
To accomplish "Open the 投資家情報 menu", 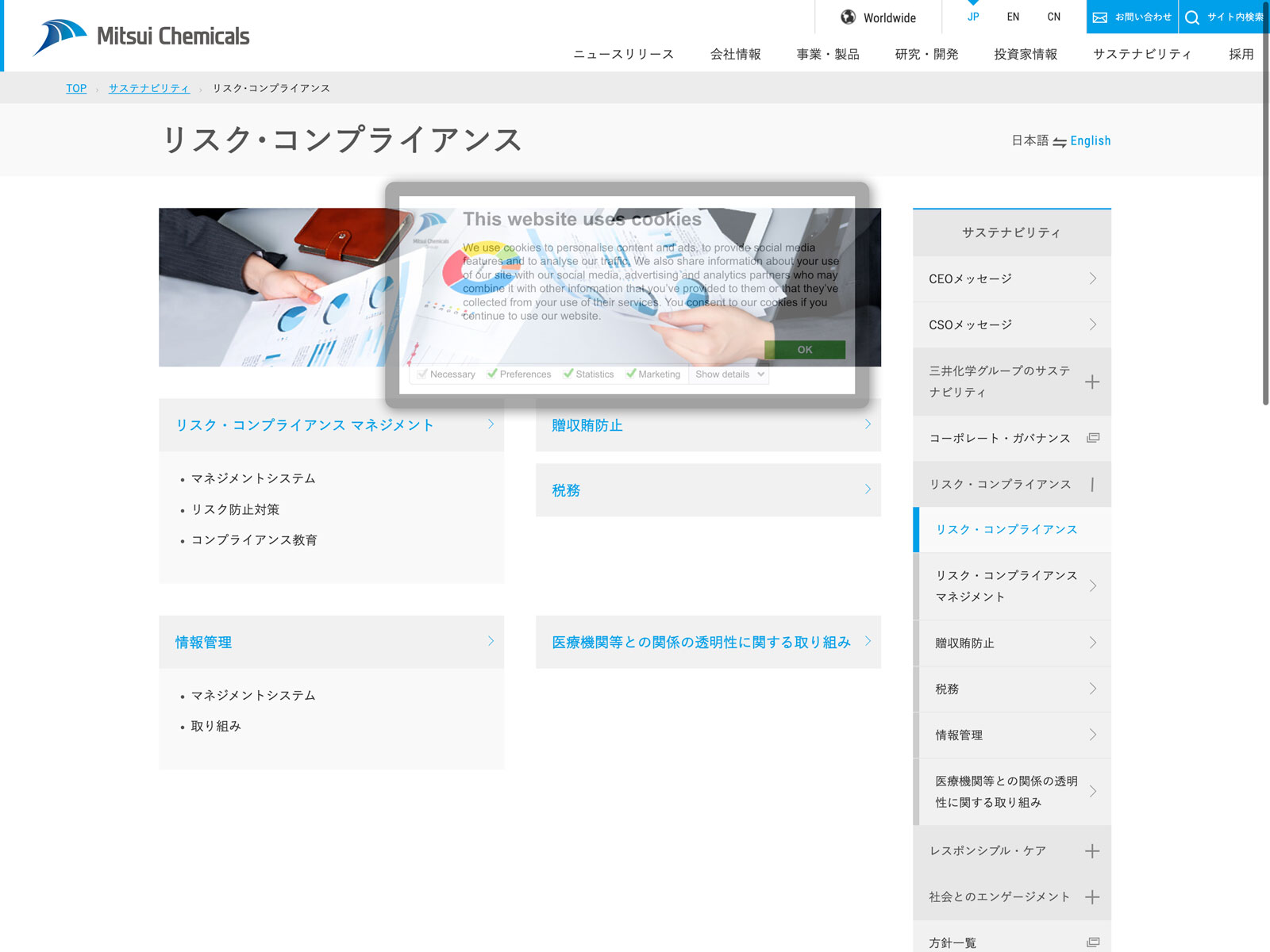I will coord(1026,54).
